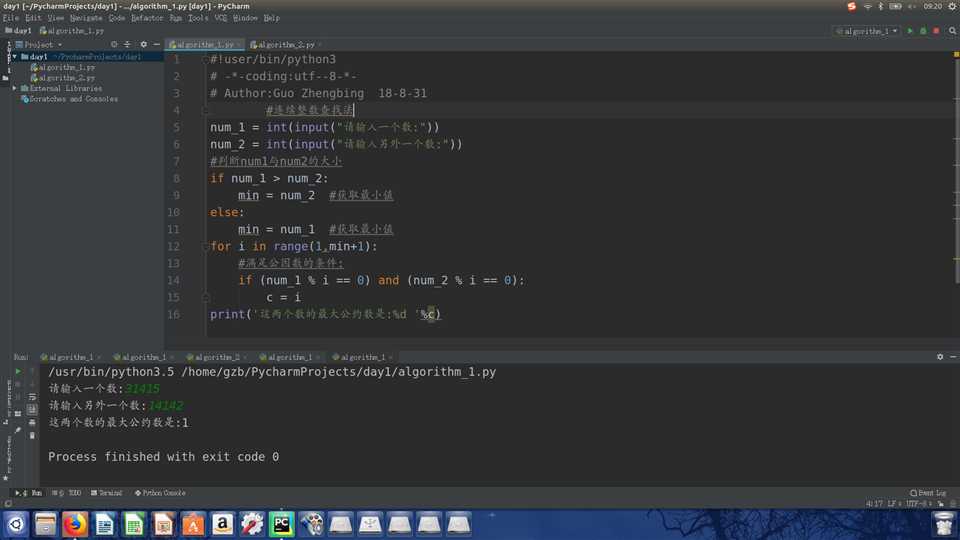Hide the Run panel with the minus icon
The width and height of the screenshot is (960, 540).
(953, 357)
